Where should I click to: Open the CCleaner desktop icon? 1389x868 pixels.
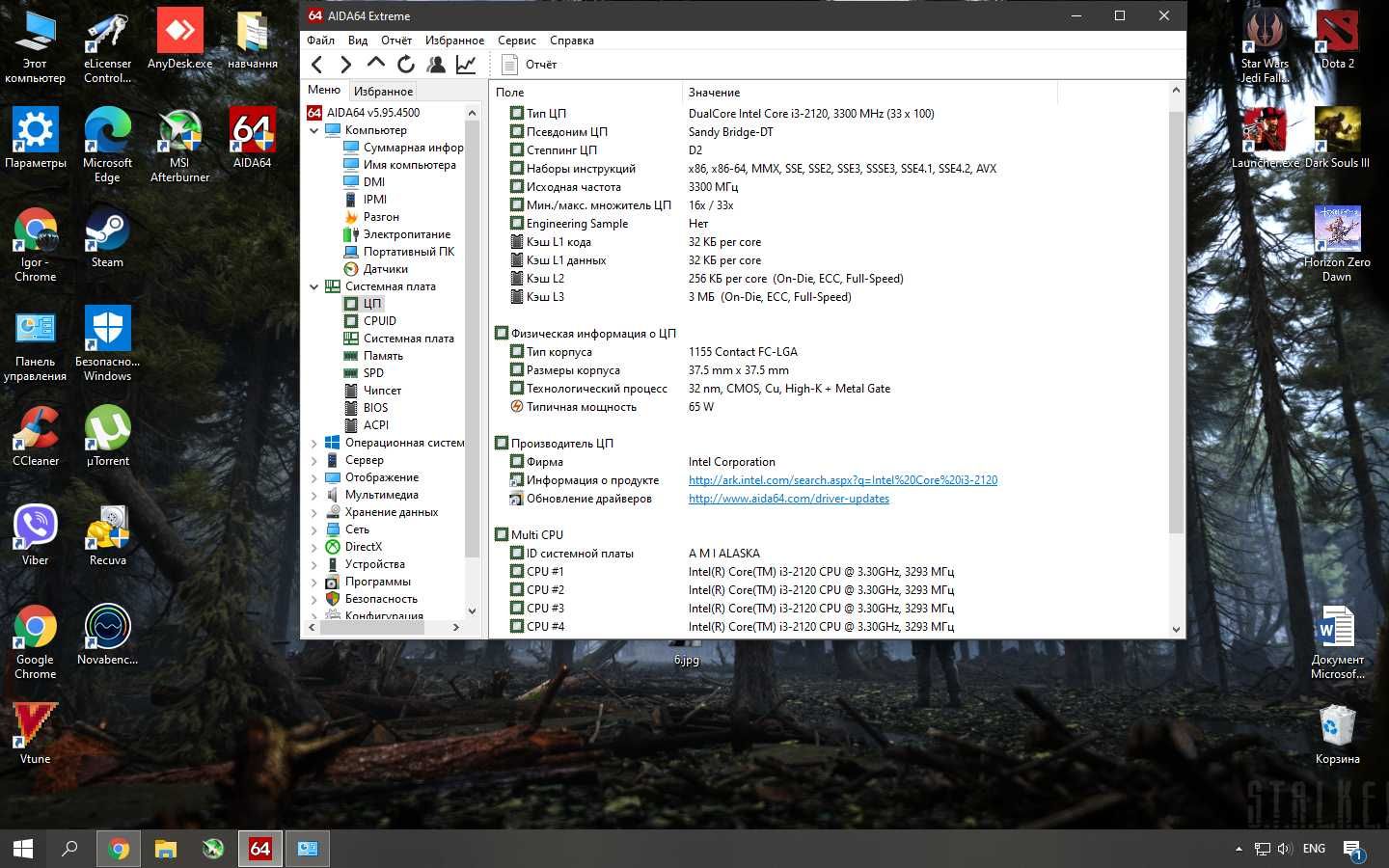click(36, 436)
